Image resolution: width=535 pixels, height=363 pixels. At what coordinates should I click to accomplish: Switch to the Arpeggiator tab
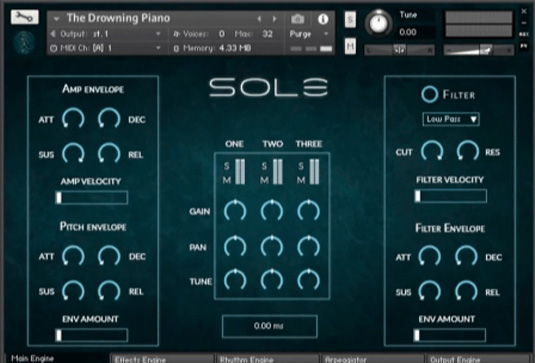373,359
